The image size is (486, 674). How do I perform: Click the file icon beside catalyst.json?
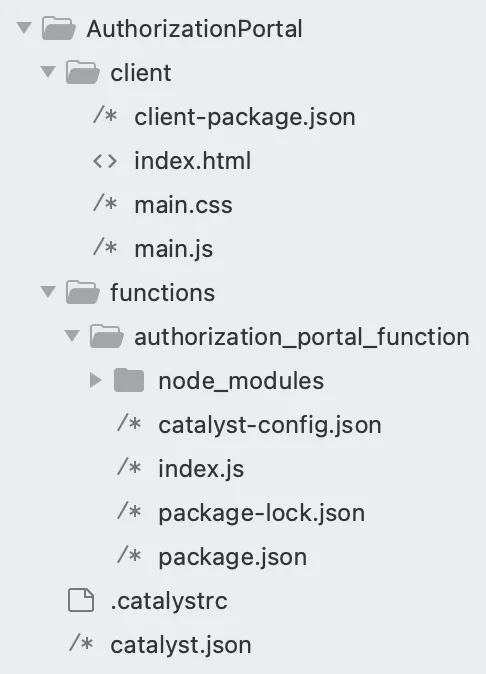pos(81,643)
